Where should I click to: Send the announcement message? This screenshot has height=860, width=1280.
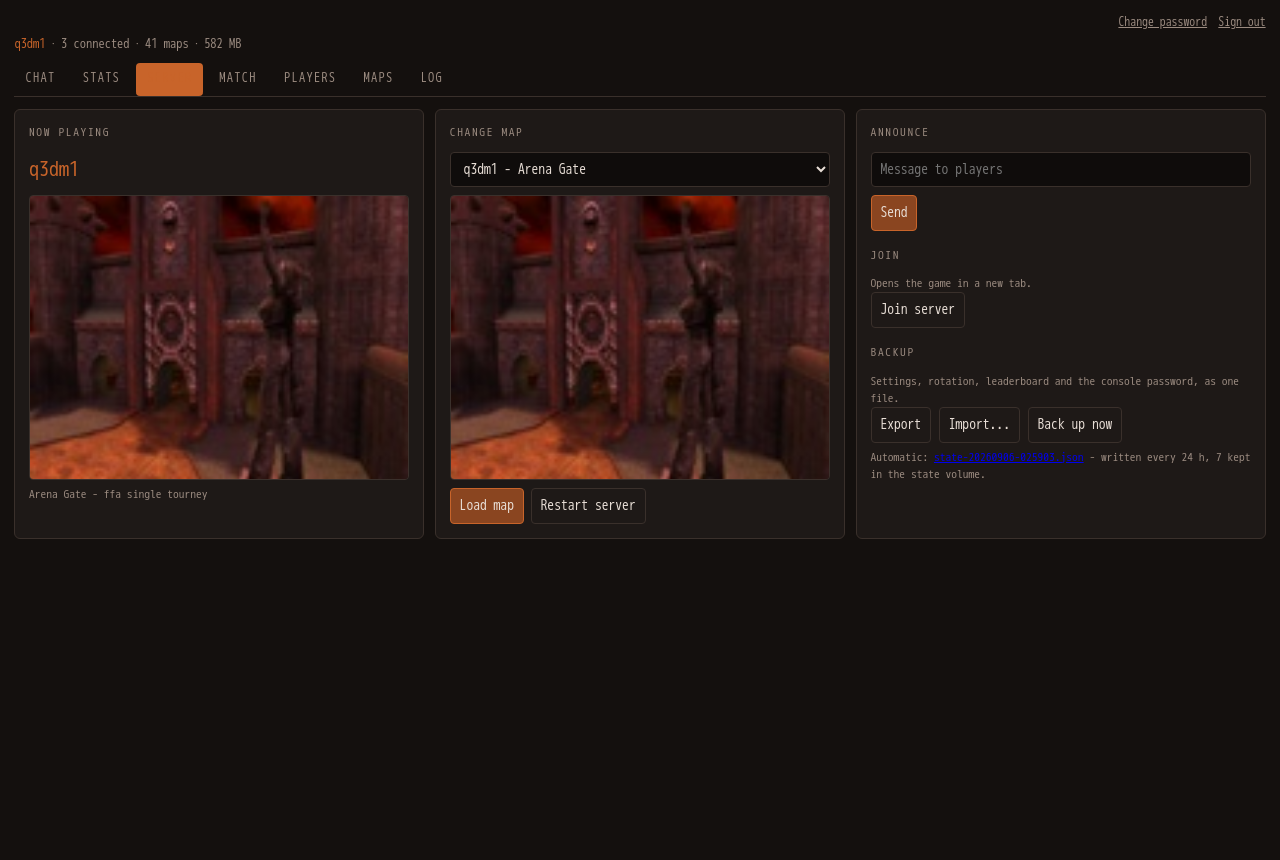[894, 213]
